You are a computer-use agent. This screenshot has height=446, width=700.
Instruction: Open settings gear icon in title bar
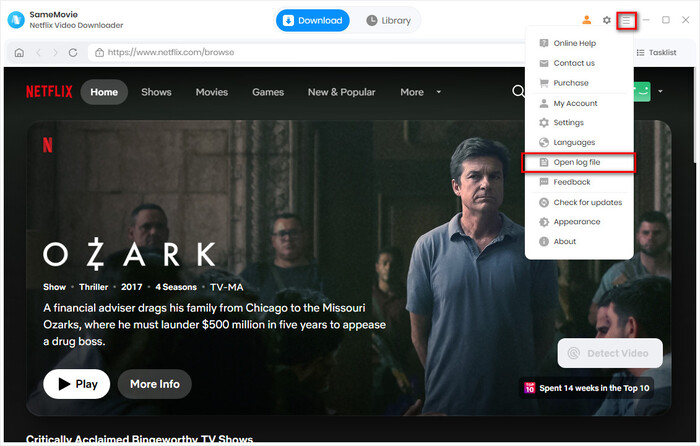(x=606, y=20)
